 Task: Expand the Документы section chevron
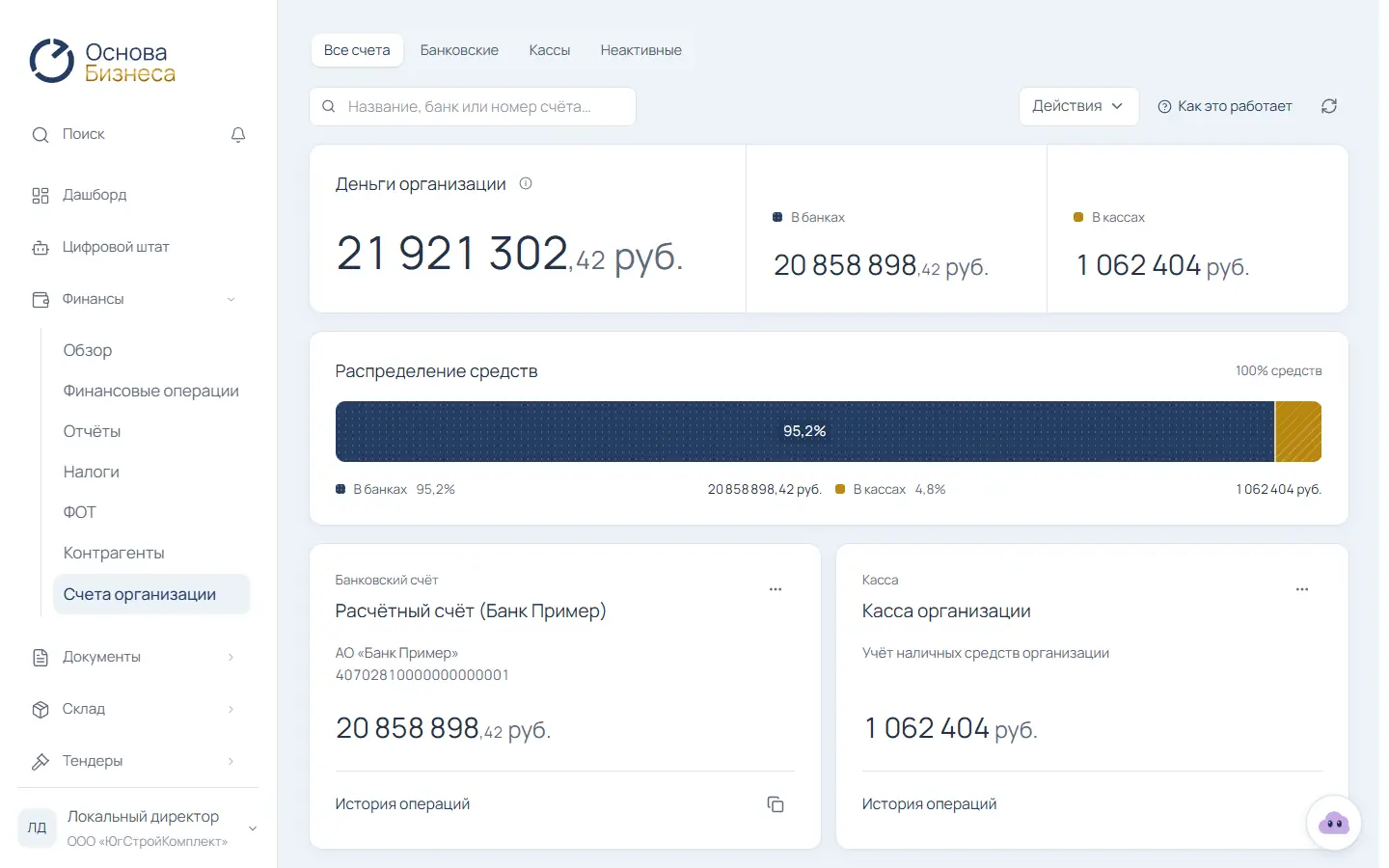(x=231, y=658)
